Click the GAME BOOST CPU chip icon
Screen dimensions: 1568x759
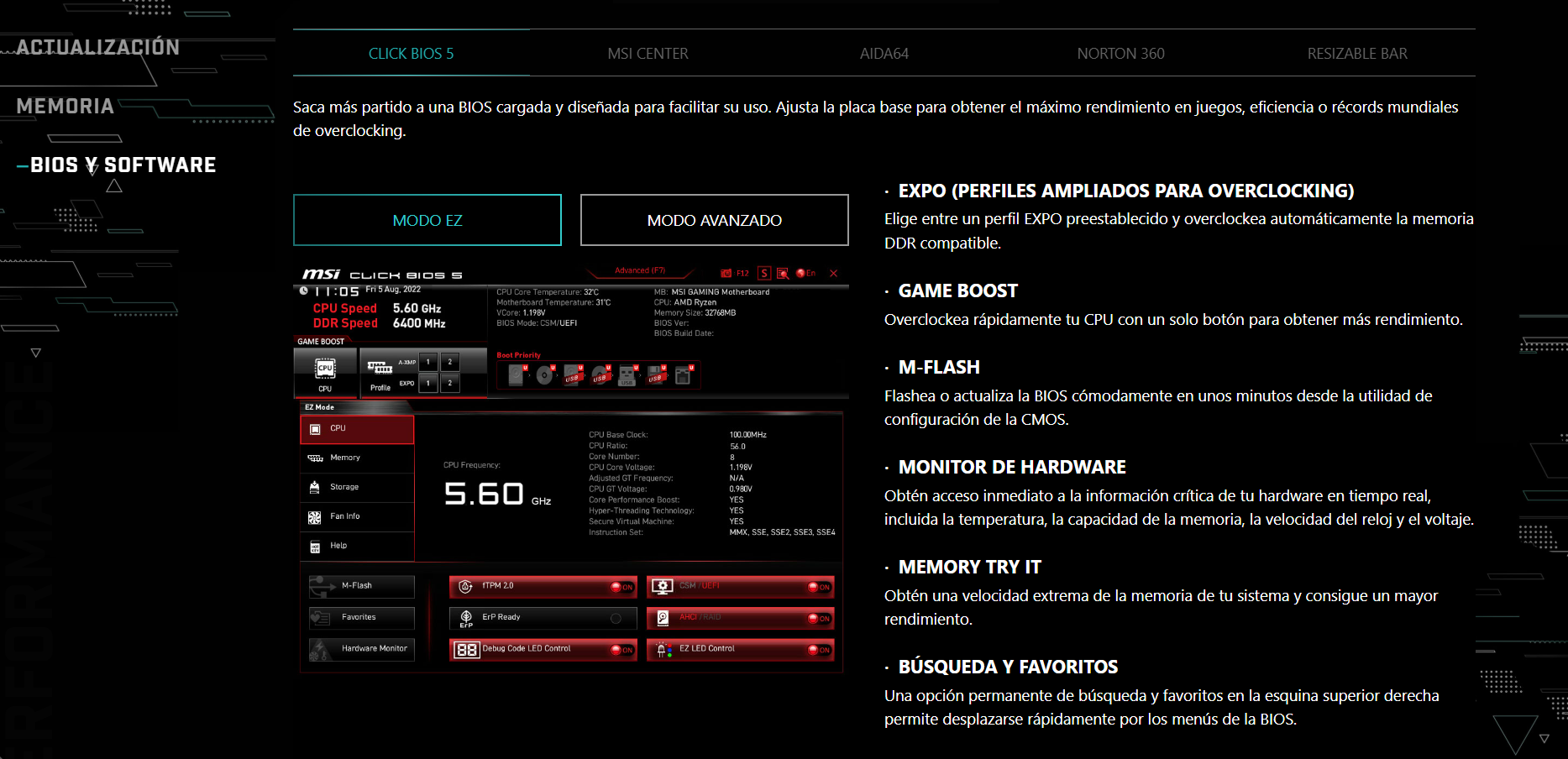(x=325, y=369)
